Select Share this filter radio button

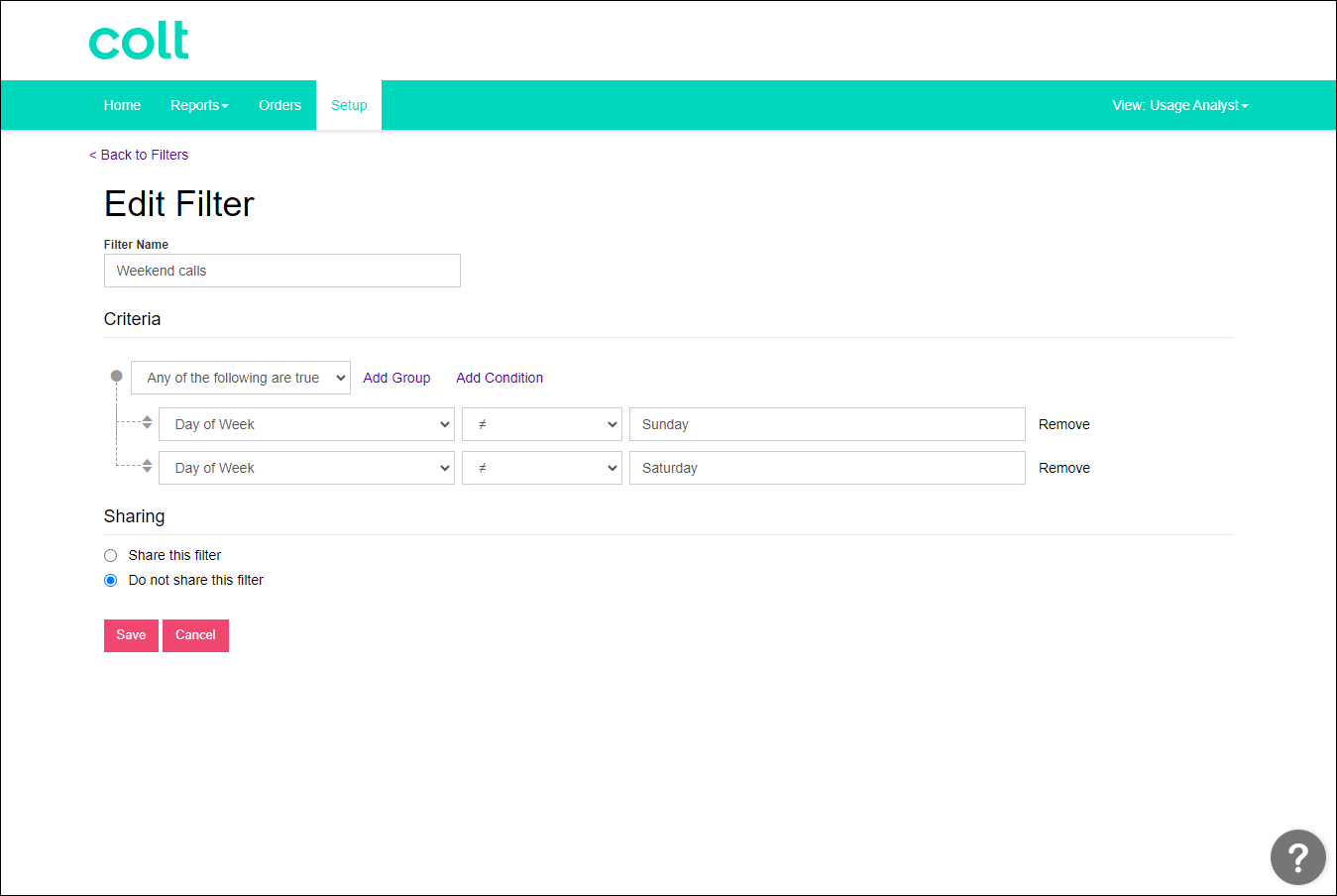111,556
